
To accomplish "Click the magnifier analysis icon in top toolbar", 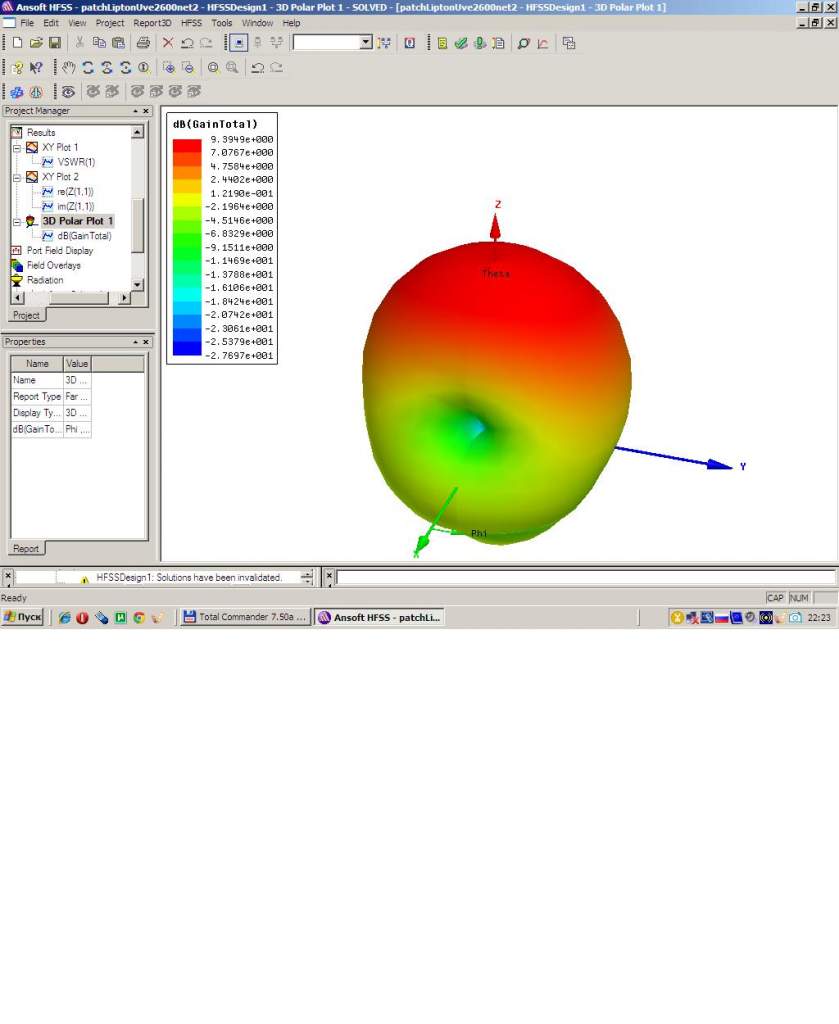I will pyautogui.click(x=523, y=43).
